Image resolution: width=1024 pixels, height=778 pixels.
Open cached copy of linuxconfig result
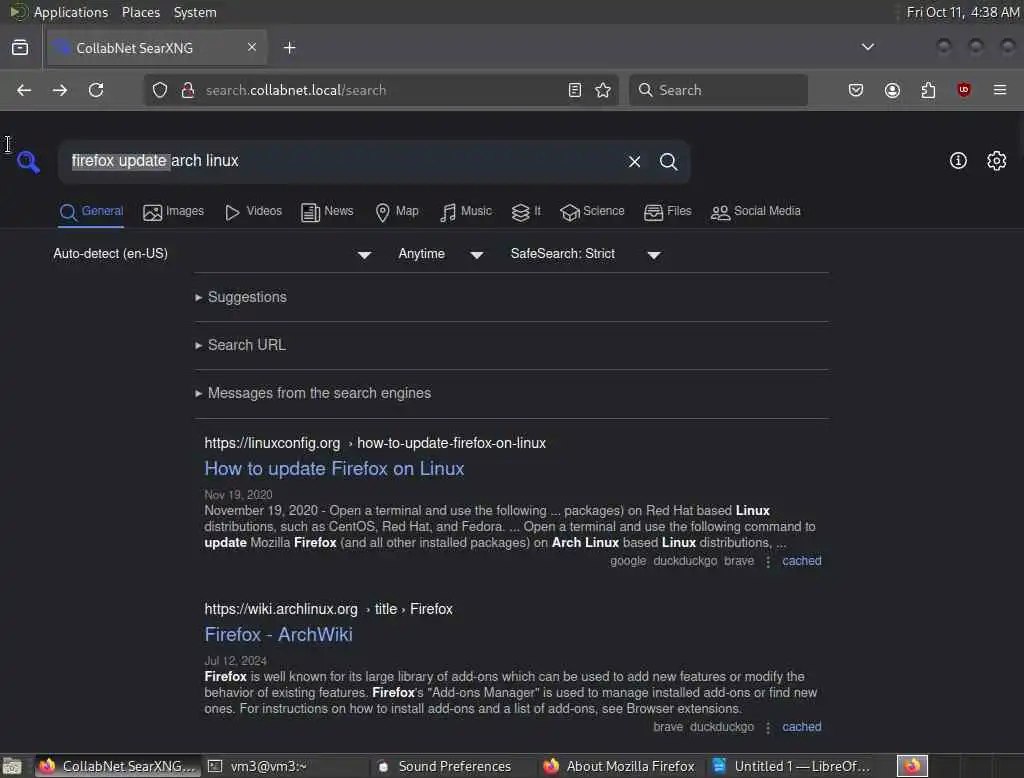tap(801, 561)
